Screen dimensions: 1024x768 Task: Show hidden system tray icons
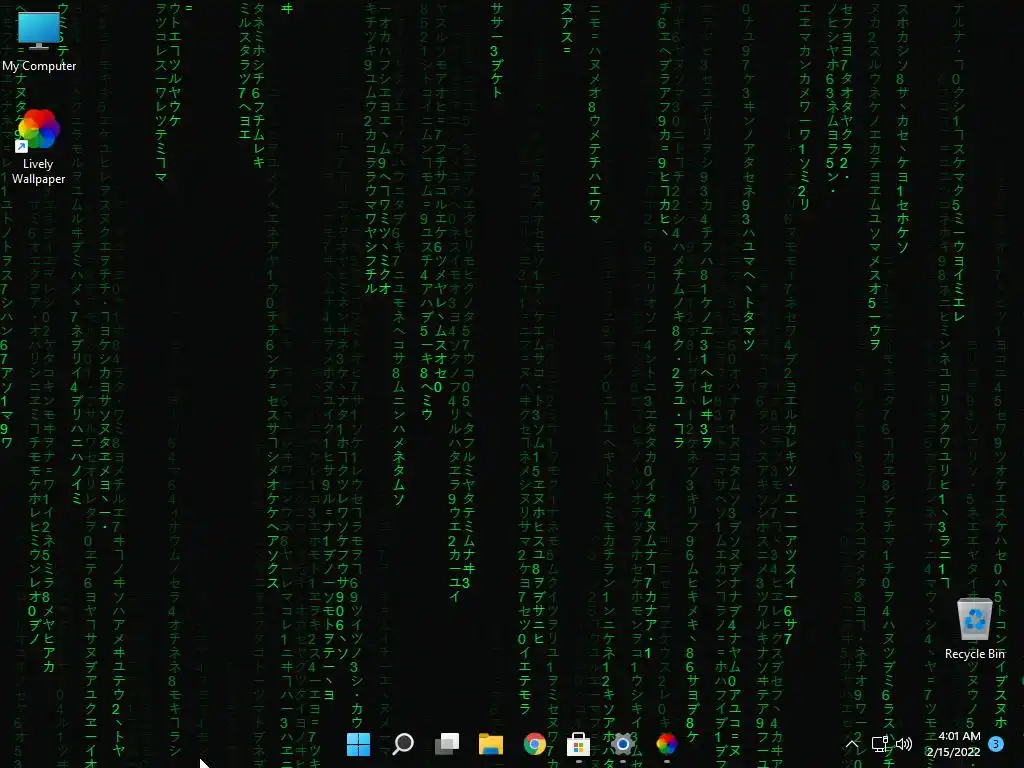tap(852, 744)
